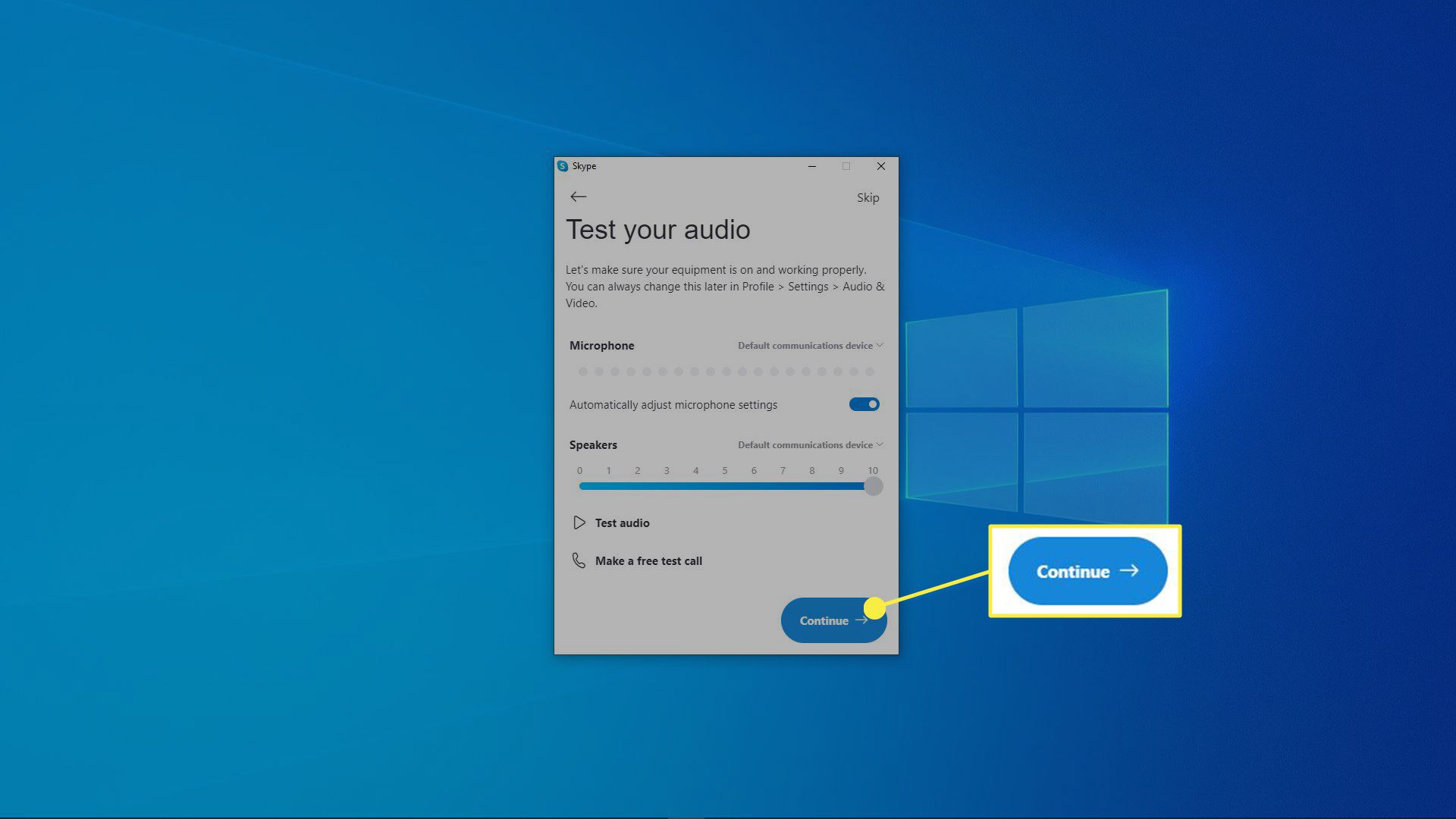Set speaker volume to level 5
1456x819 pixels.
(x=725, y=486)
